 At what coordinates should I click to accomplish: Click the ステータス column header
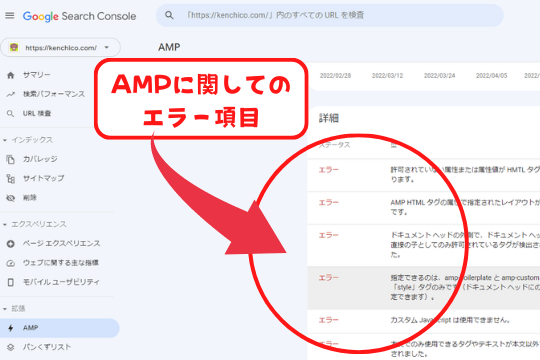point(334,145)
